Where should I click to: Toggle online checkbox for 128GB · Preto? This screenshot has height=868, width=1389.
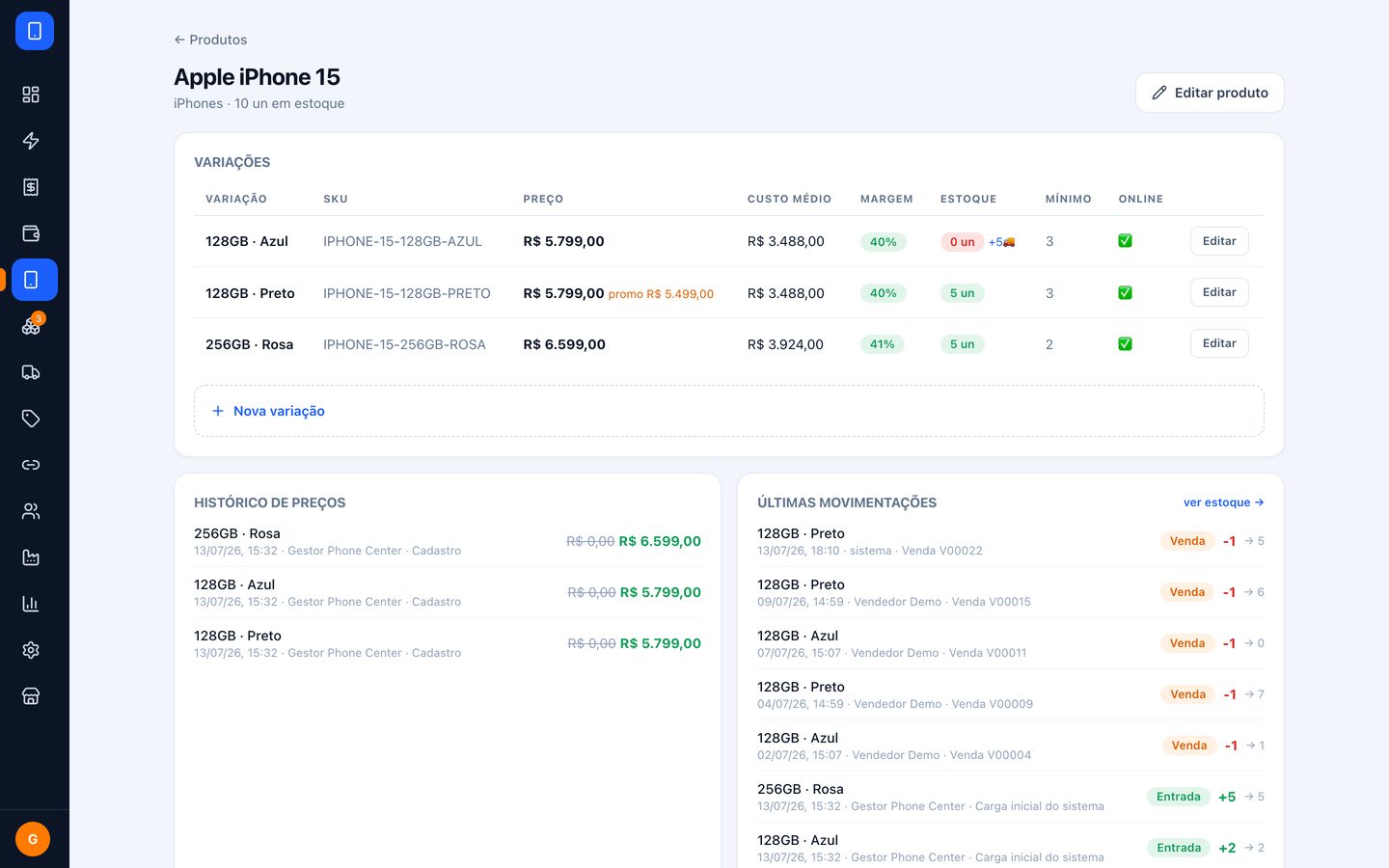1125,292
